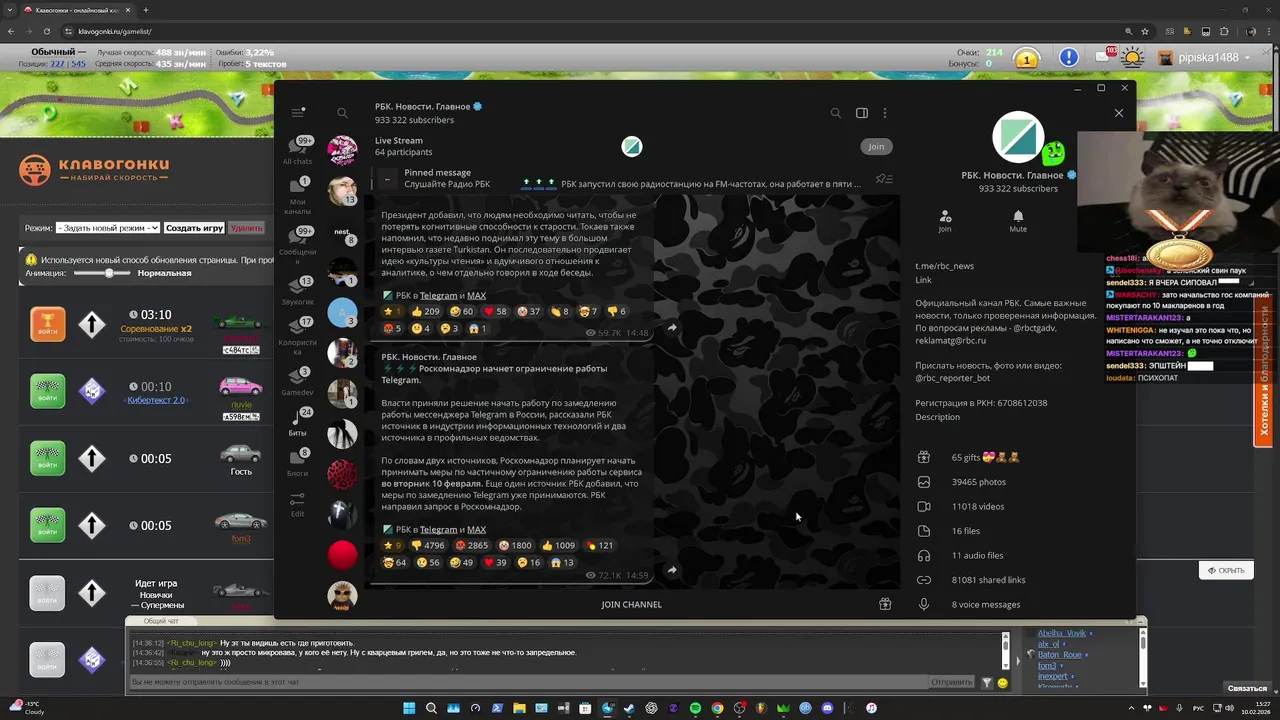Open the Кибертекст 2.0 link
Screen dimensions: 1280x720
point(155,400)
